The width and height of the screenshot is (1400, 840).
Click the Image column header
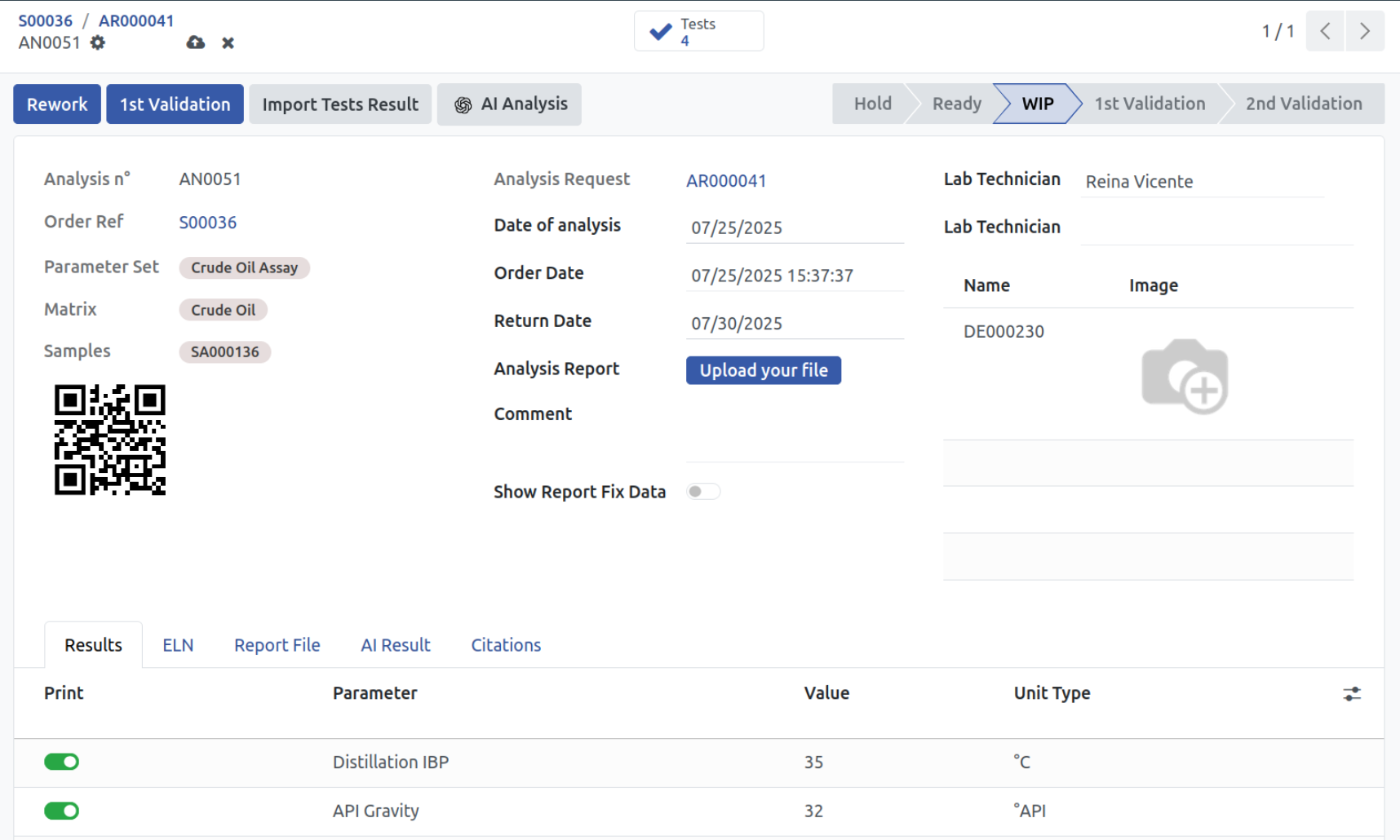tap(1154, 285)
